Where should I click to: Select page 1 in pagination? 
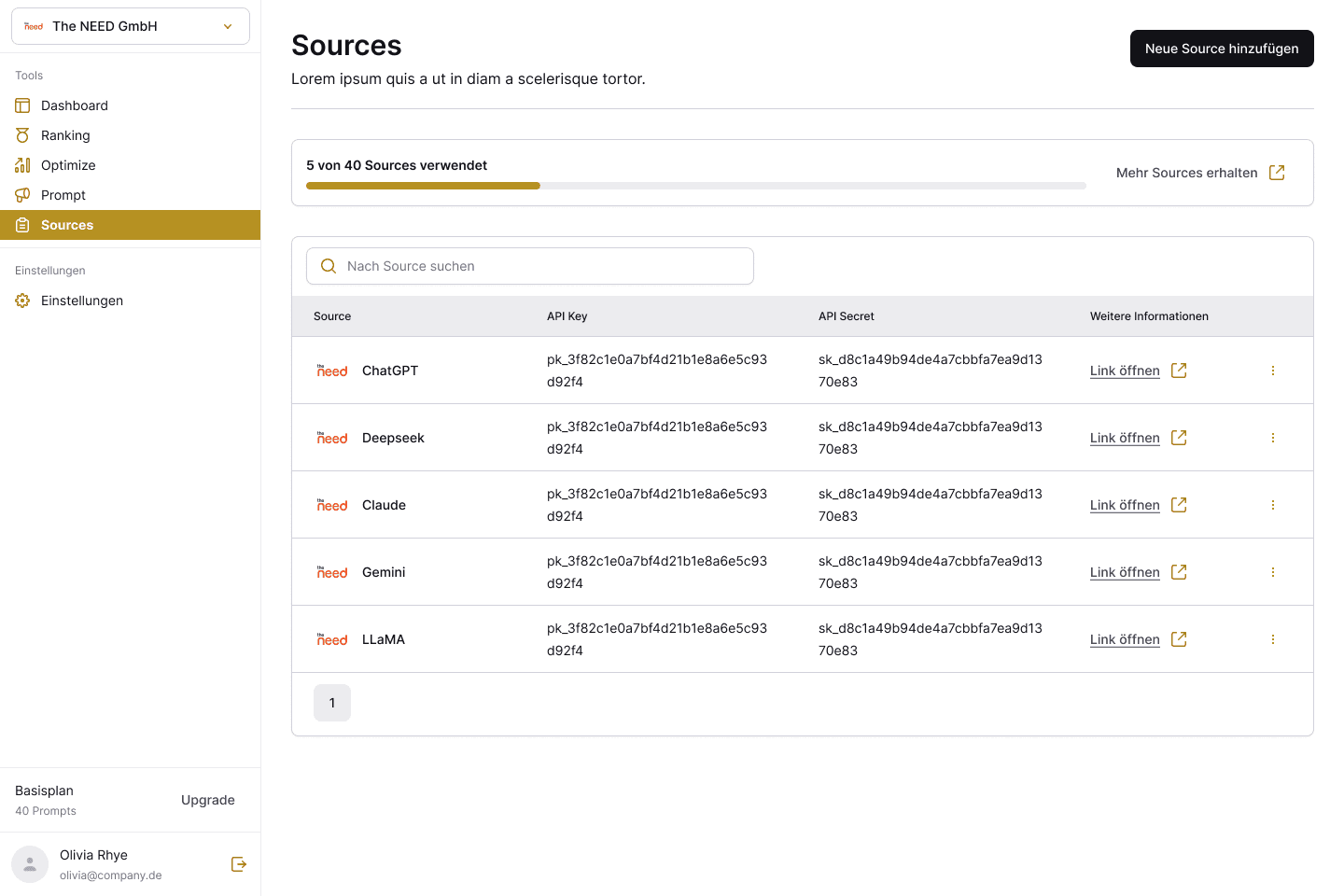click(332, 703)
